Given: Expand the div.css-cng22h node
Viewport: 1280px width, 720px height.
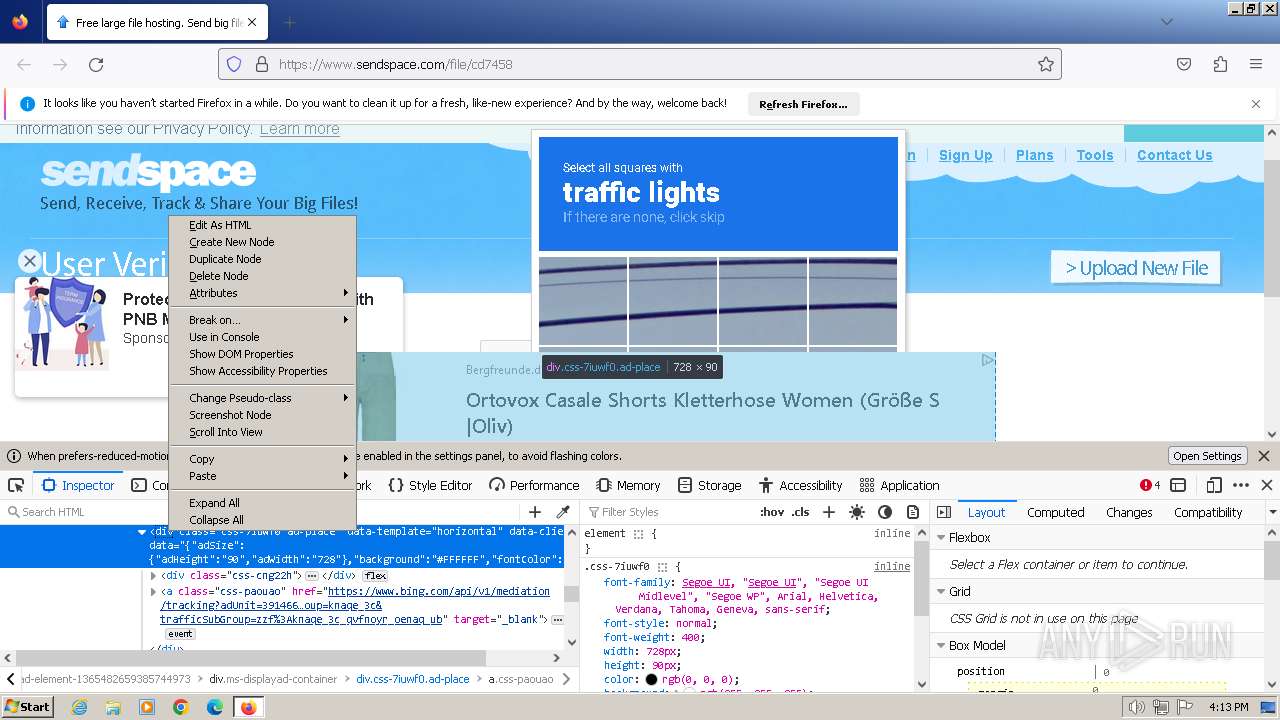Looking at the screenshot, I should [x=153, y=576].
